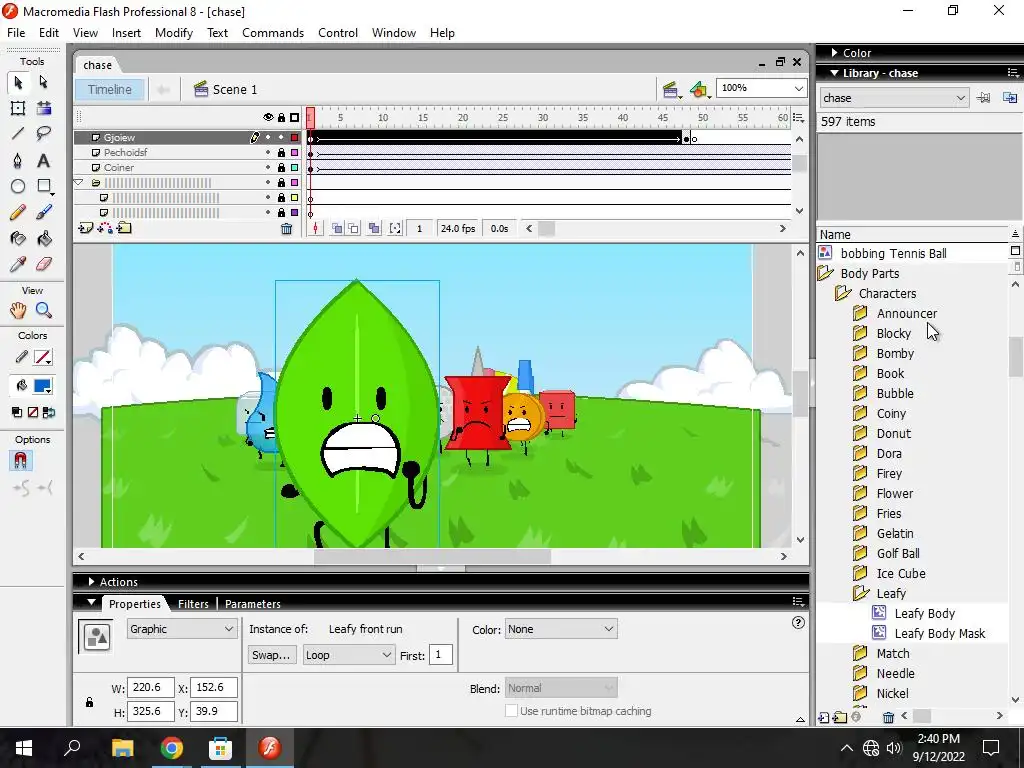
Task: Select the Eyedropper tool
Action: [x=18, y=265]
